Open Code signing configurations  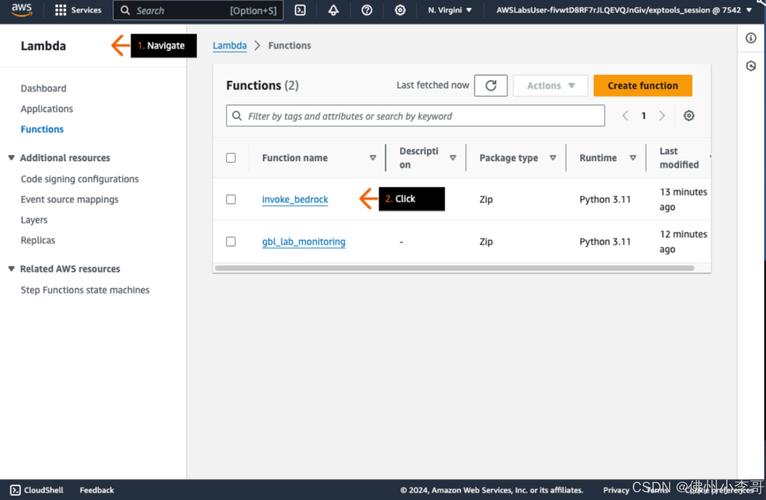pos(80,179)
